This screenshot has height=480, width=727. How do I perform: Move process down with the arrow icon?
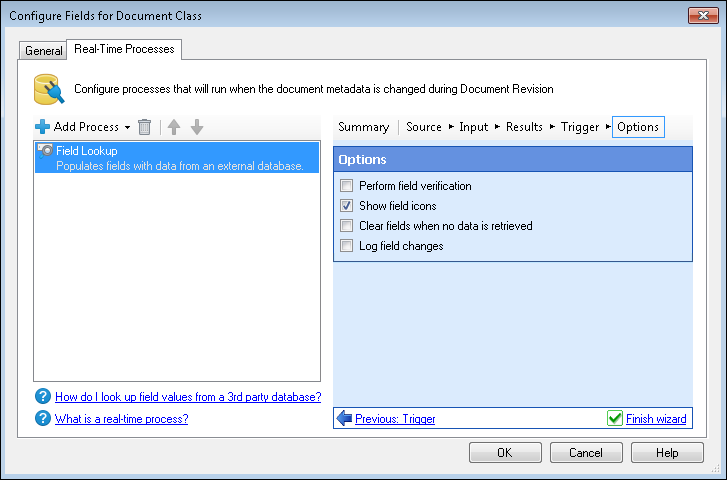(x=197, y=127)
